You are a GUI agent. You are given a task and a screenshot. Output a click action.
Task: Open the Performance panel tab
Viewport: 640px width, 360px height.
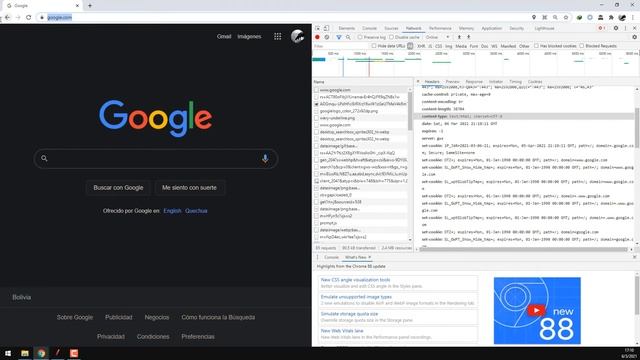click(x=440, y=28)
